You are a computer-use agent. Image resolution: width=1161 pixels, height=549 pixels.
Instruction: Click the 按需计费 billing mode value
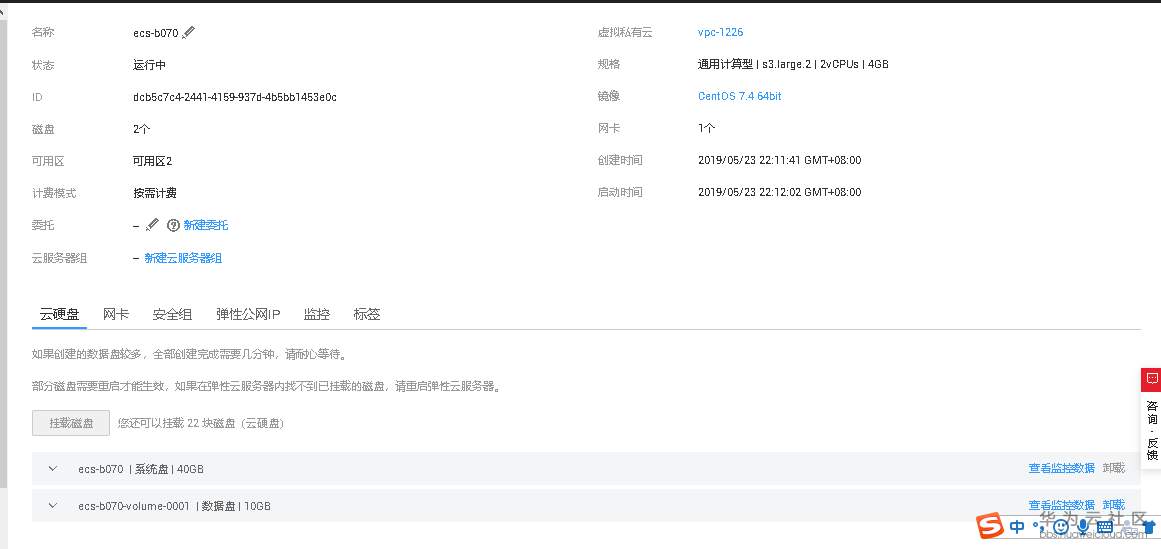[155, 193]
